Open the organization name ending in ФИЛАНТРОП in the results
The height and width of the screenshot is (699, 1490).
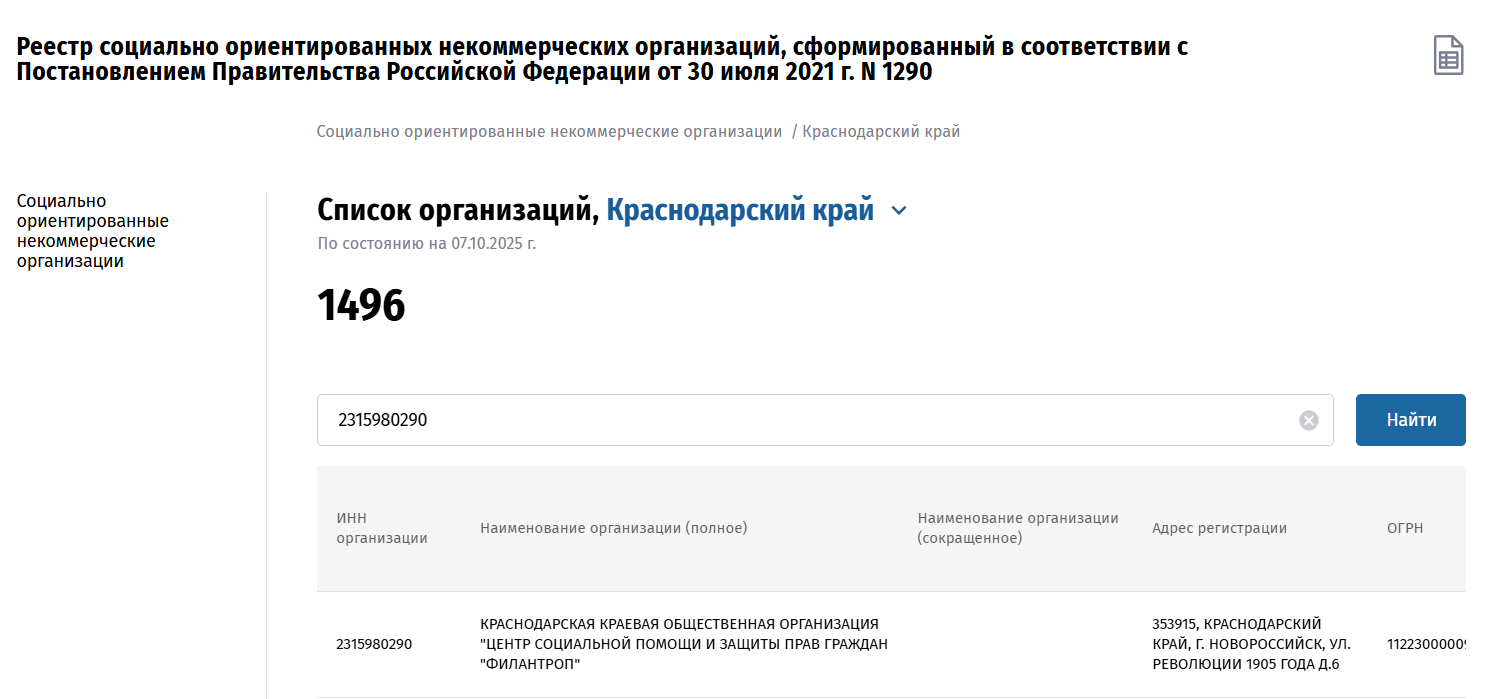[x=683, y=644]
